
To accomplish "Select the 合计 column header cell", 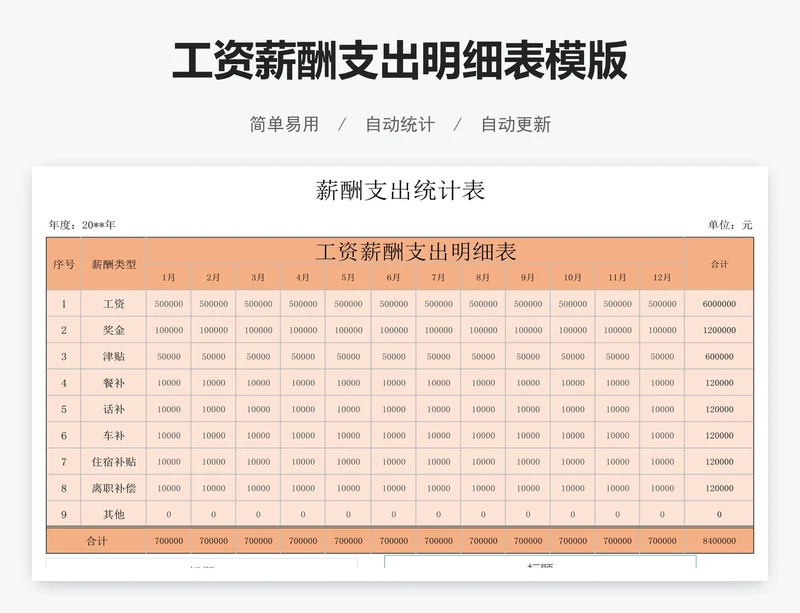I will pyautogui.click(x=719, y=264).
